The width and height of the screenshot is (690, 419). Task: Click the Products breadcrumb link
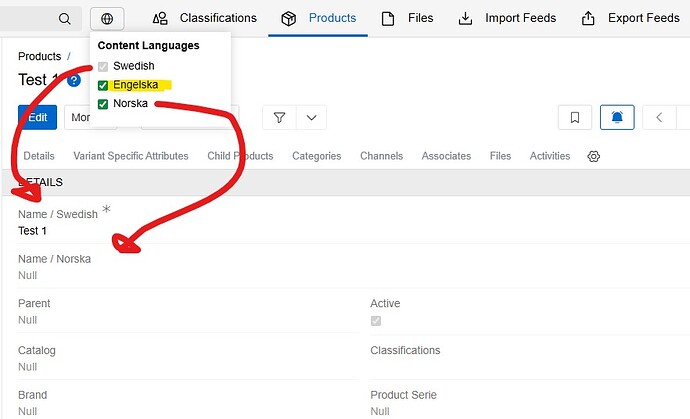[40, 56]
